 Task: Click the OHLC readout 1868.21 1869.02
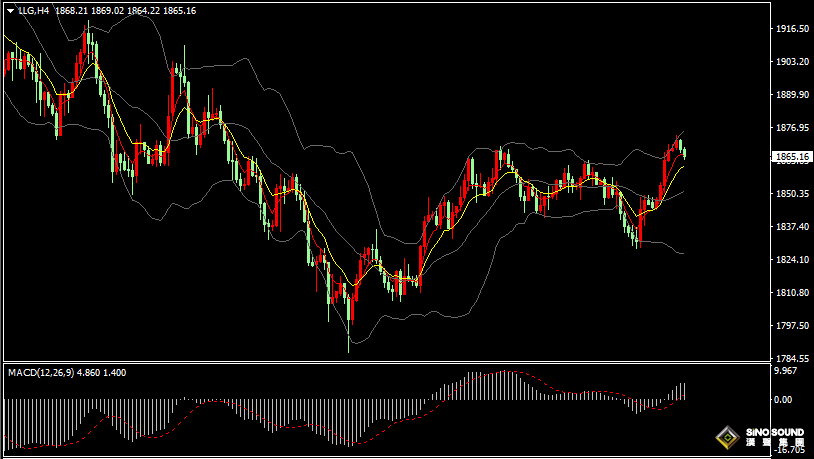(89, 11)
